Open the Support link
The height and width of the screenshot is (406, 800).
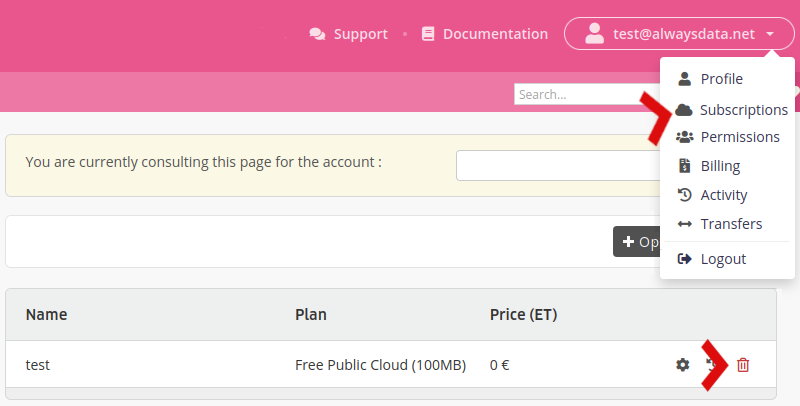(x=360, y=34)
